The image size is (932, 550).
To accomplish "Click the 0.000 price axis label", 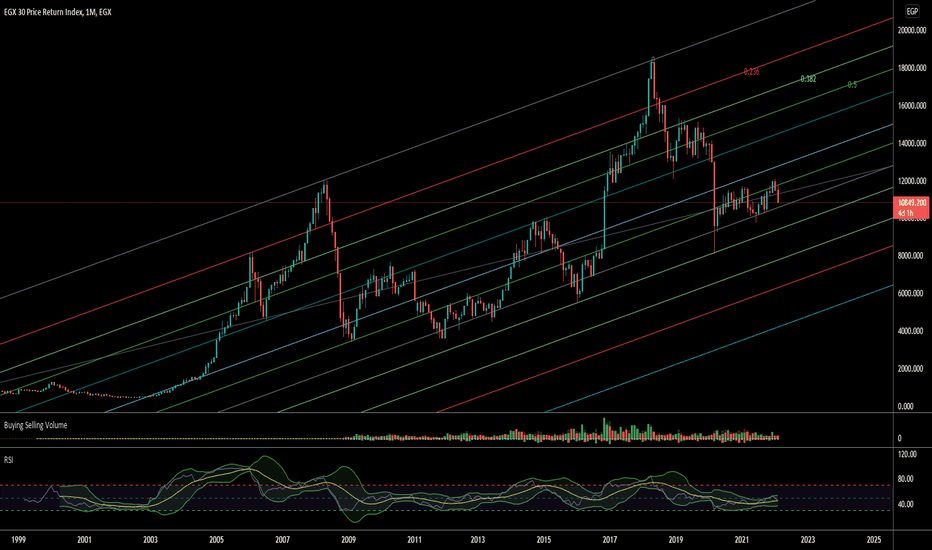I will tap(905, 406).
